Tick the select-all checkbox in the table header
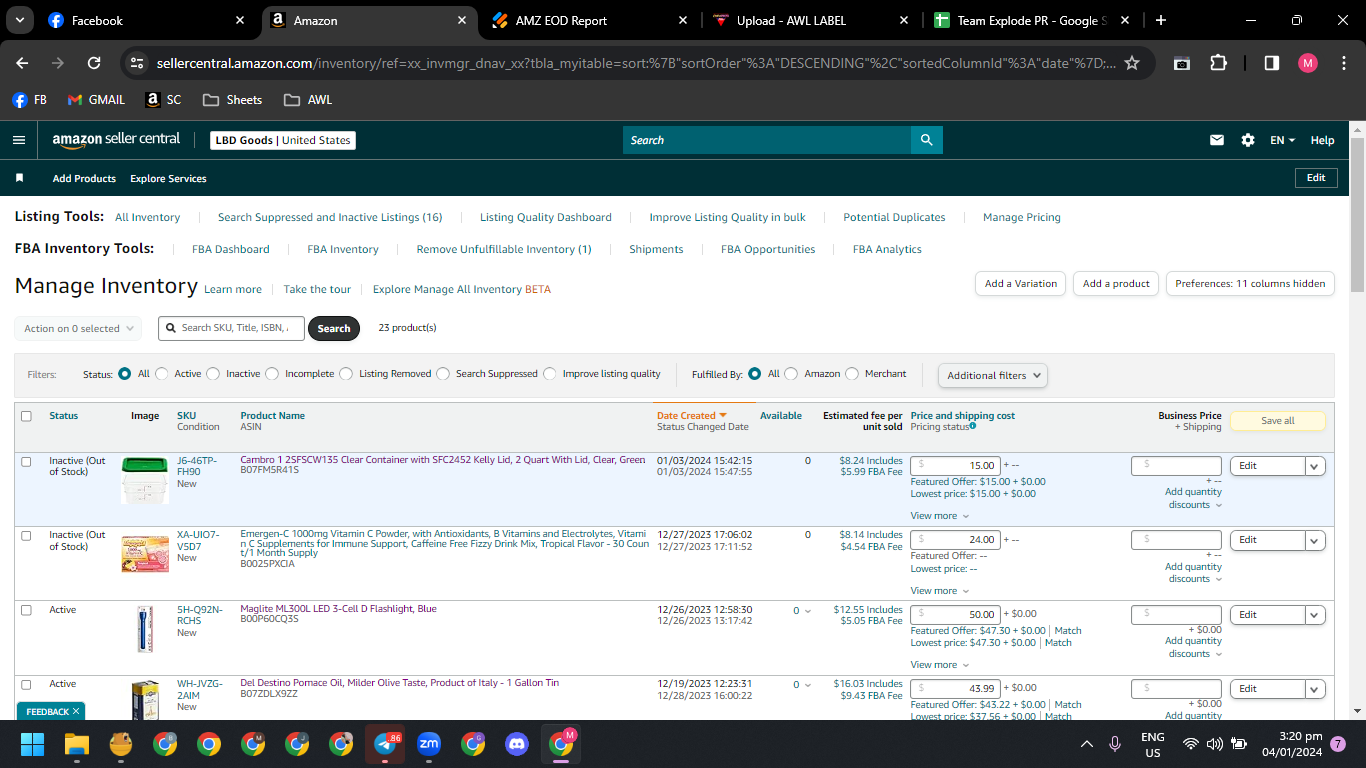 click(26, 416)
